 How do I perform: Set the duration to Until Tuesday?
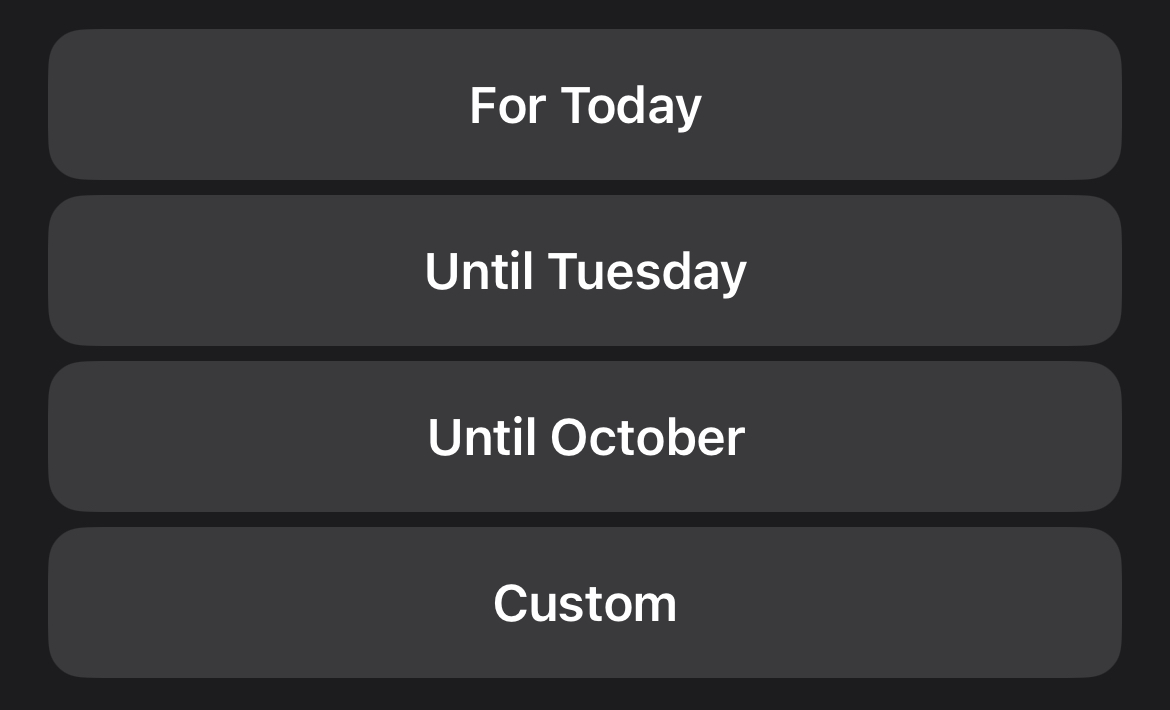(585, 271)
